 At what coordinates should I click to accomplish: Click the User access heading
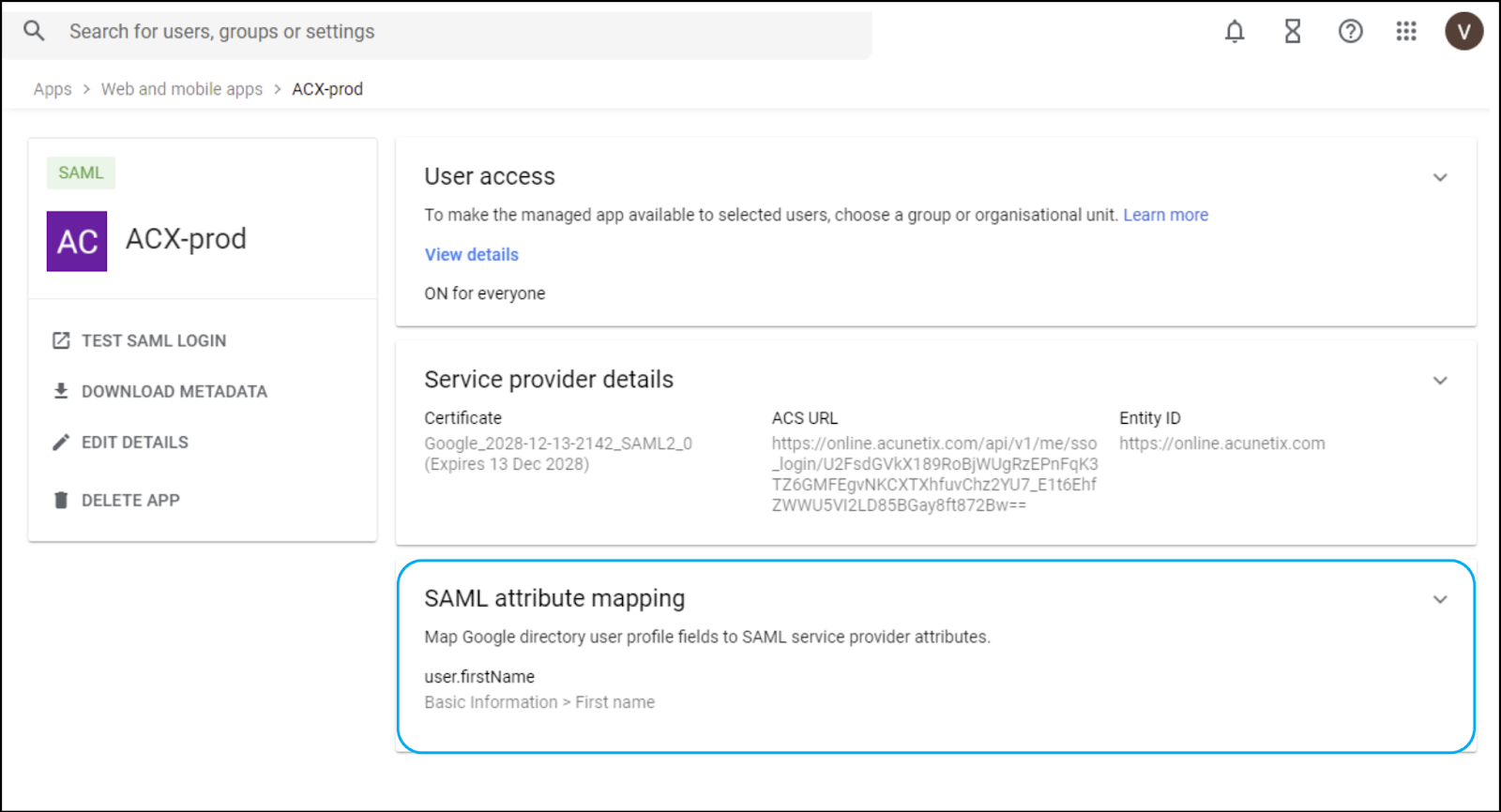[490, 176]
